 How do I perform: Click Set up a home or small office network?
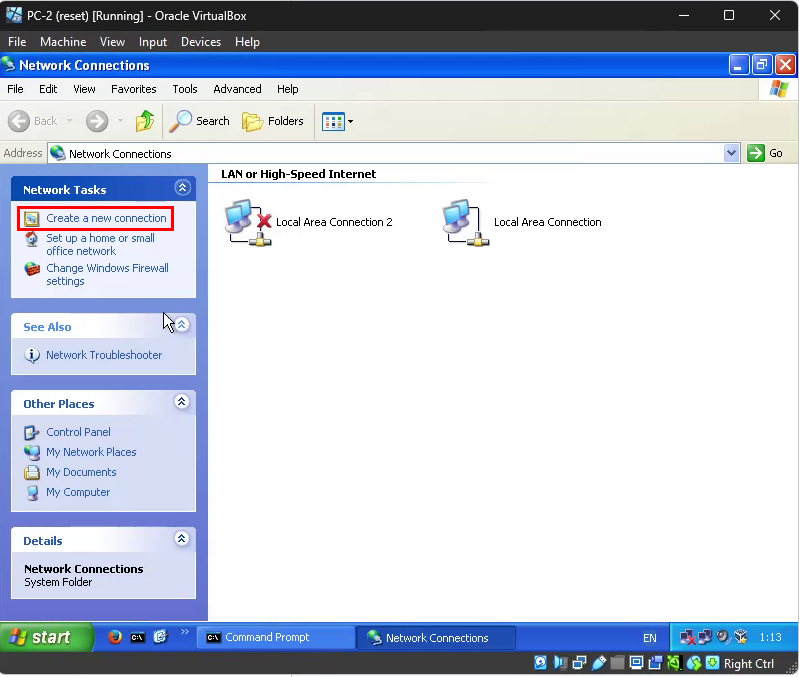pyautogui.click(x=100, y=245)
